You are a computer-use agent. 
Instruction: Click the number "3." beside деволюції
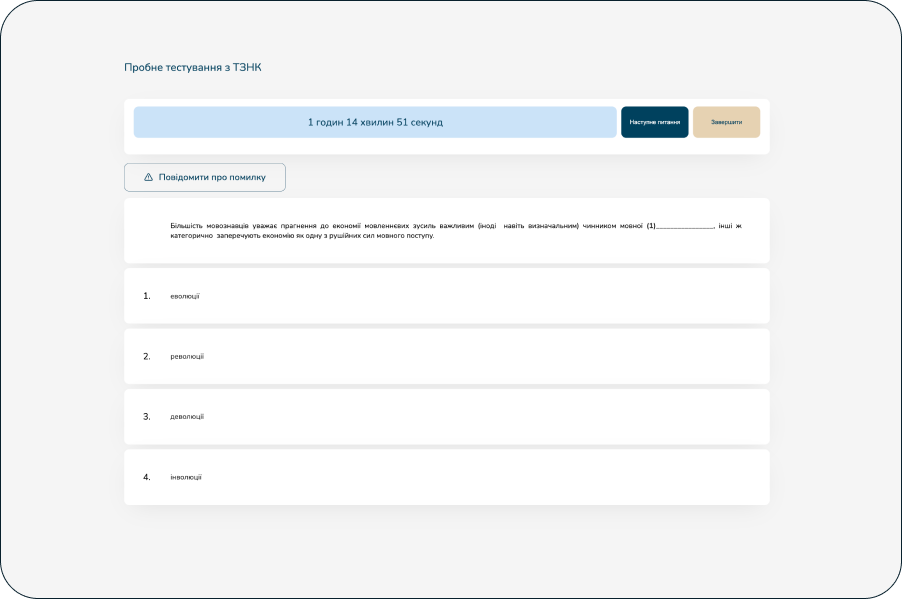pos(147,416)
